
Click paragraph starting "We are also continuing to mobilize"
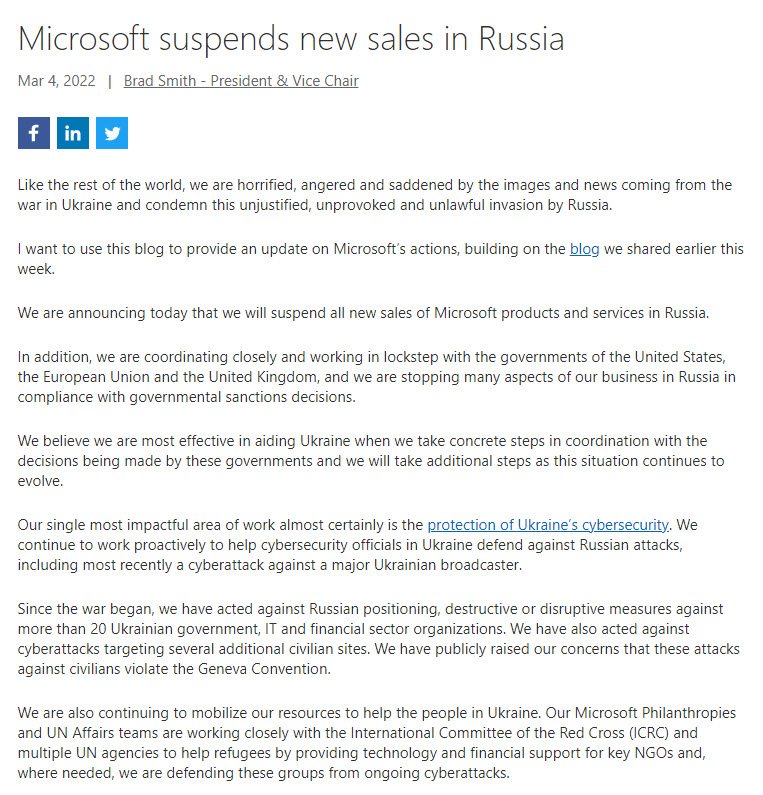(x=377, y=743)
